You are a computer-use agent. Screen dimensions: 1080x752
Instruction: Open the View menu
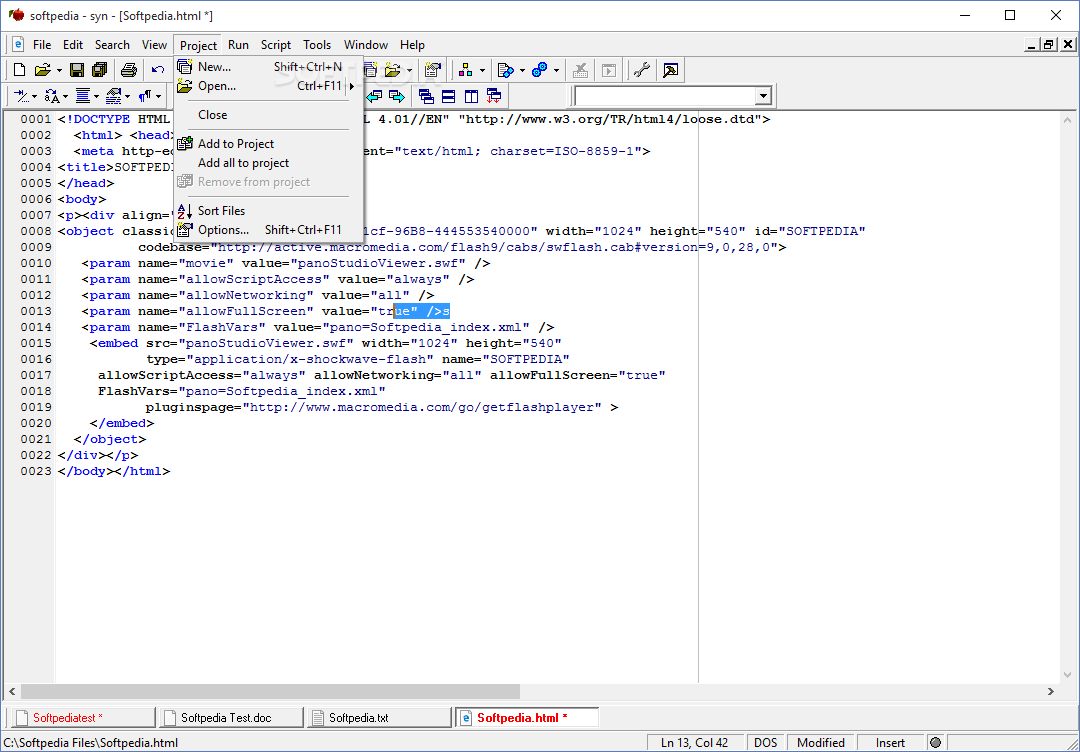154,45
